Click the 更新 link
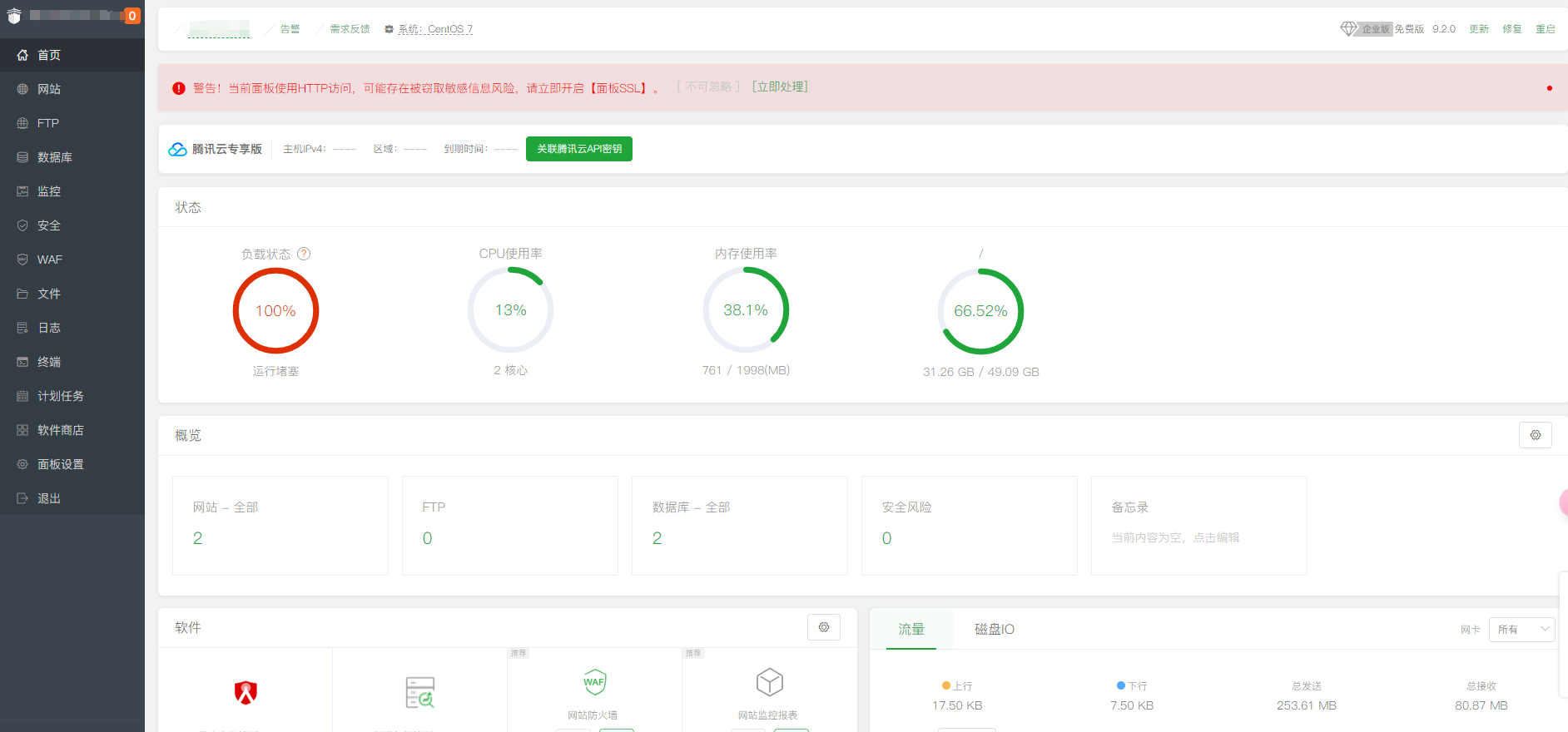The height and width of the screenshot is (732, 1568). coord(1479,29)
